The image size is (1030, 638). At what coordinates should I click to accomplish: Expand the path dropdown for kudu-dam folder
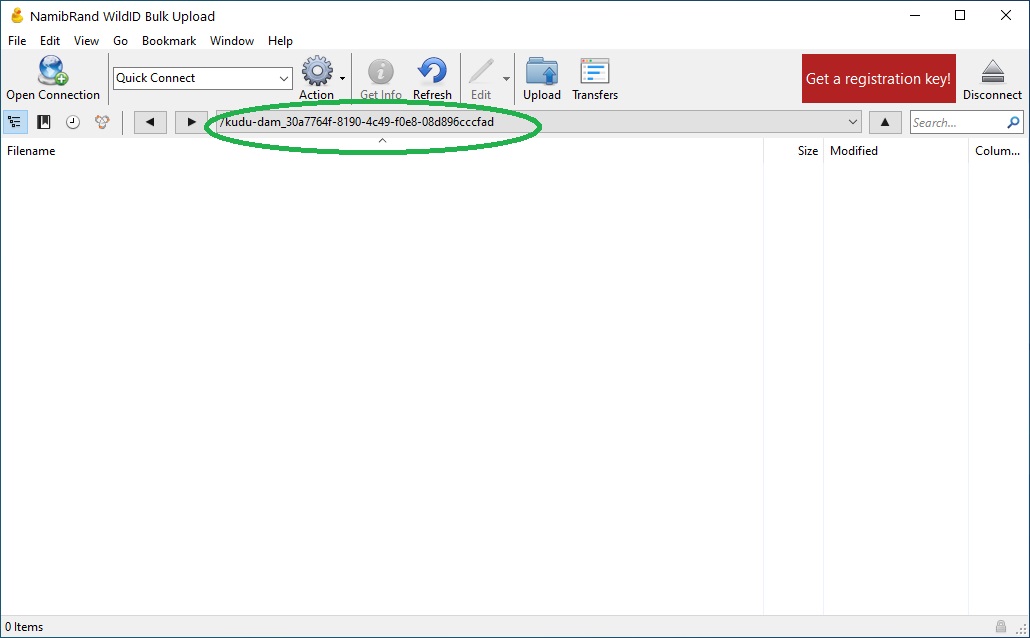click(853, 122)
